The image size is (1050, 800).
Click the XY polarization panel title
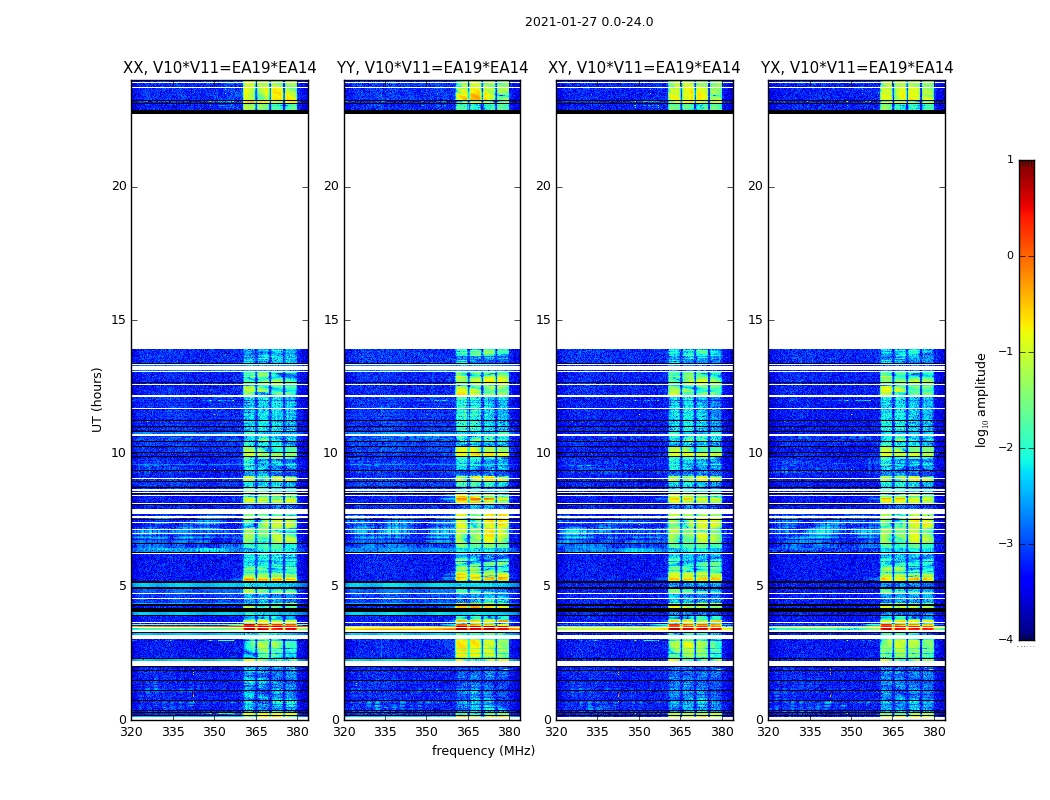point(644,68)
